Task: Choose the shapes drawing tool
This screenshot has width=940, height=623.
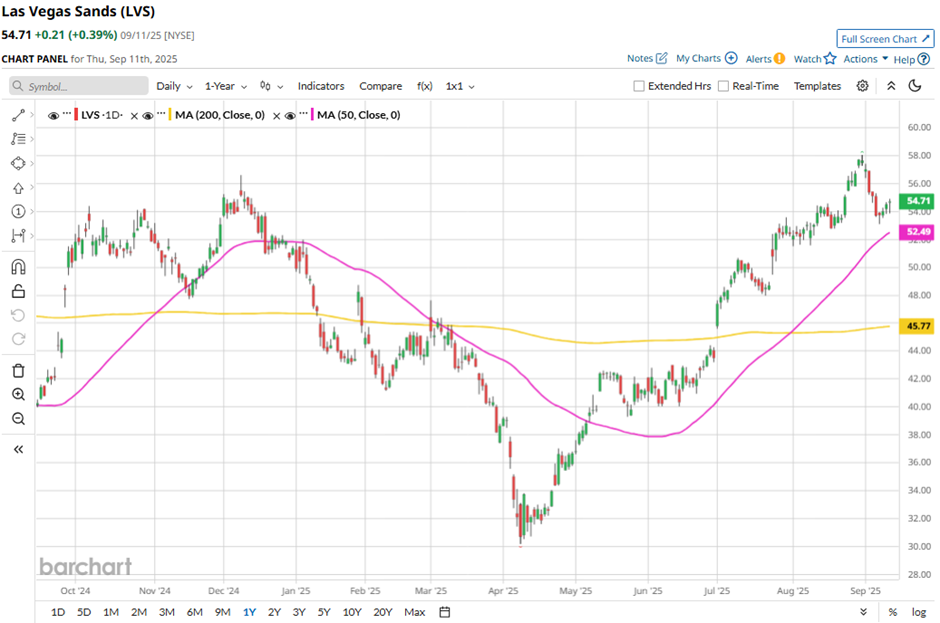Action: point(18,163)
